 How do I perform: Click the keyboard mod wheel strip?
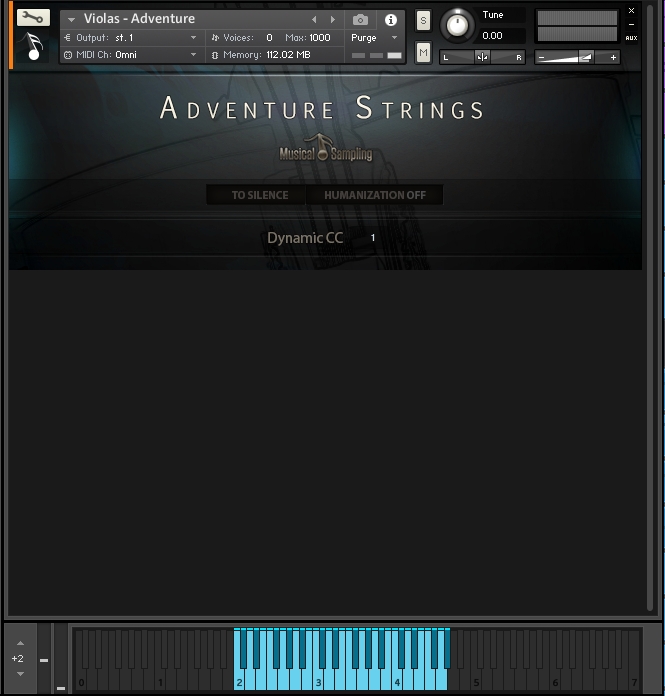pyautogui.click(x=61, y=658)
